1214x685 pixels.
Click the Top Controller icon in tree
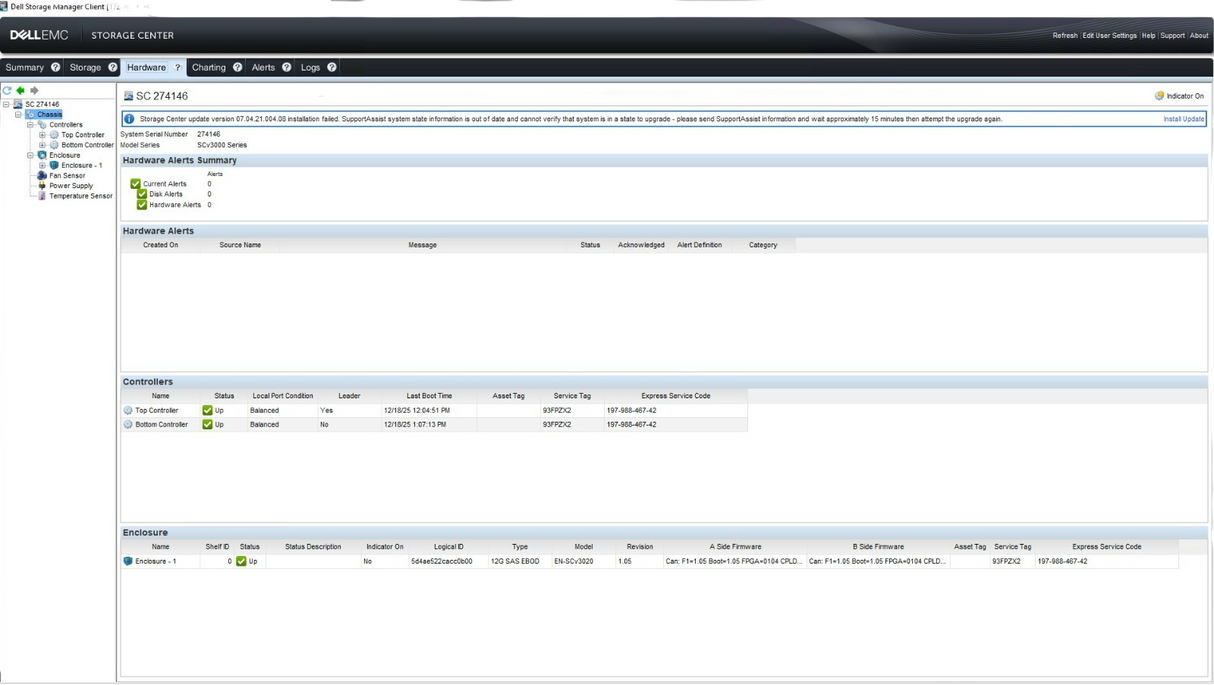pyautogui.click(x=54, y=135)
